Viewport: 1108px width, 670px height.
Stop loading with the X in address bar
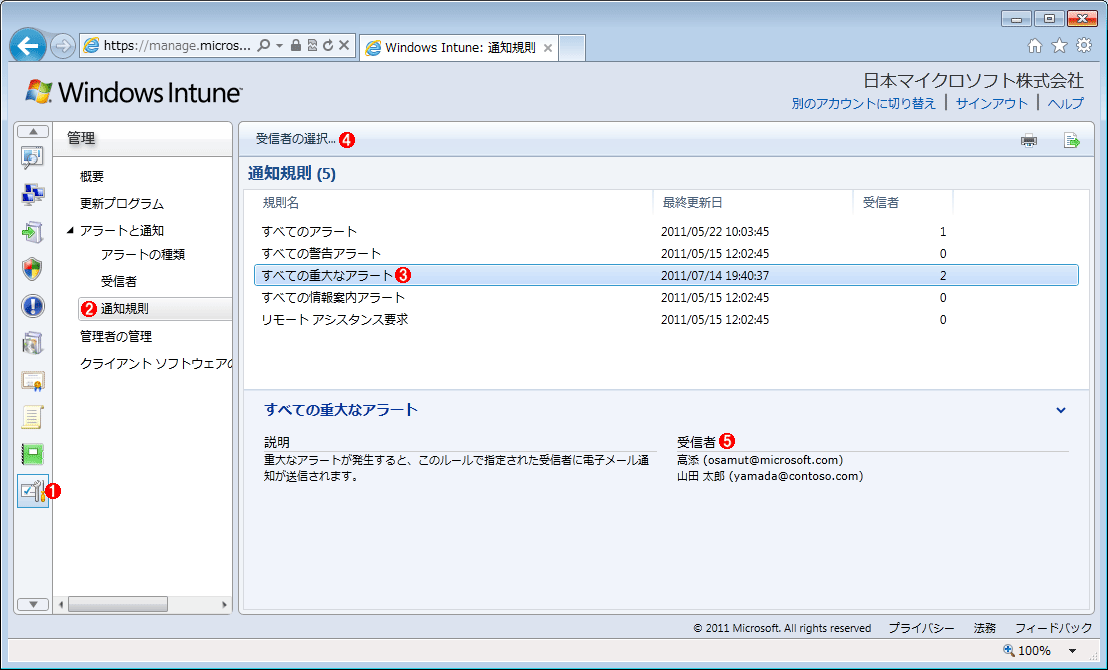(344, 45)
